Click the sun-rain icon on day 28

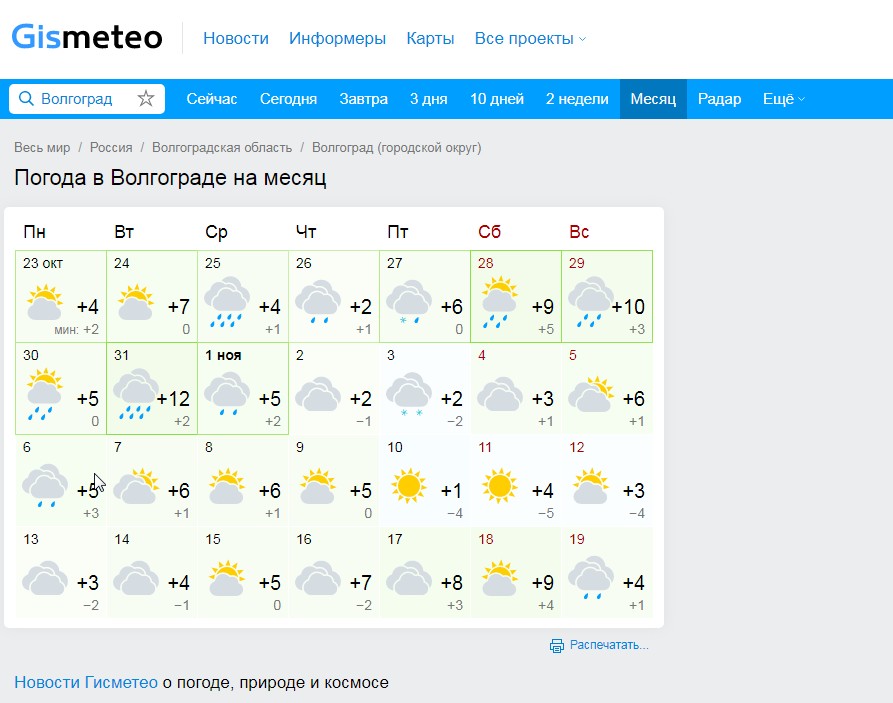(x=499, y=303)
